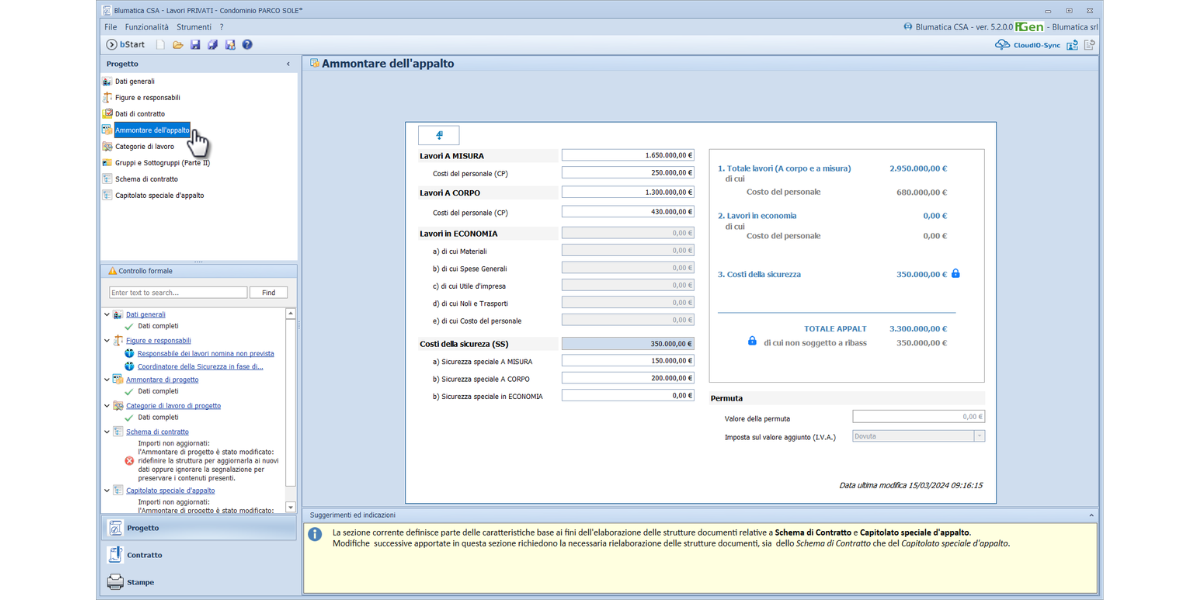Collapse the Progetto panel with the chevron
The width and height of the screenshot is (1200, 600).
pyautogui.click(x=288, y=64)
